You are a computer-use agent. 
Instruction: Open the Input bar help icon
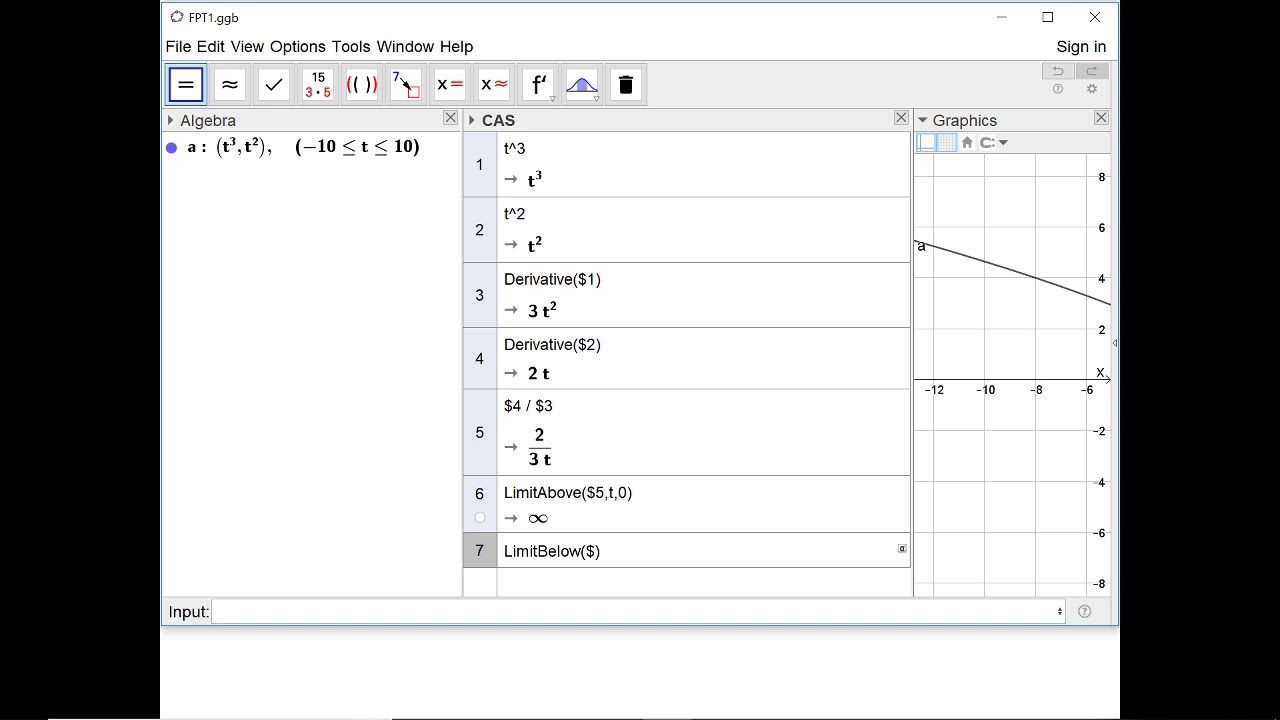pos(1085,612)
